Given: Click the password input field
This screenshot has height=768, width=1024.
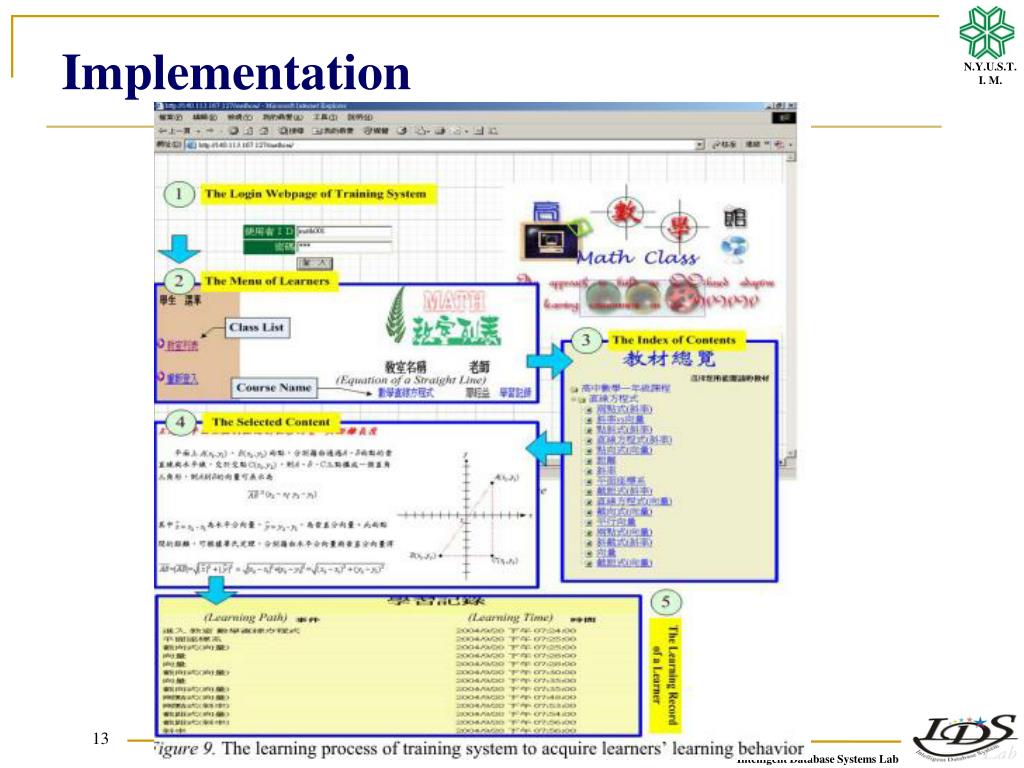Looking at the screenshot, I should (x=344, y=246).
